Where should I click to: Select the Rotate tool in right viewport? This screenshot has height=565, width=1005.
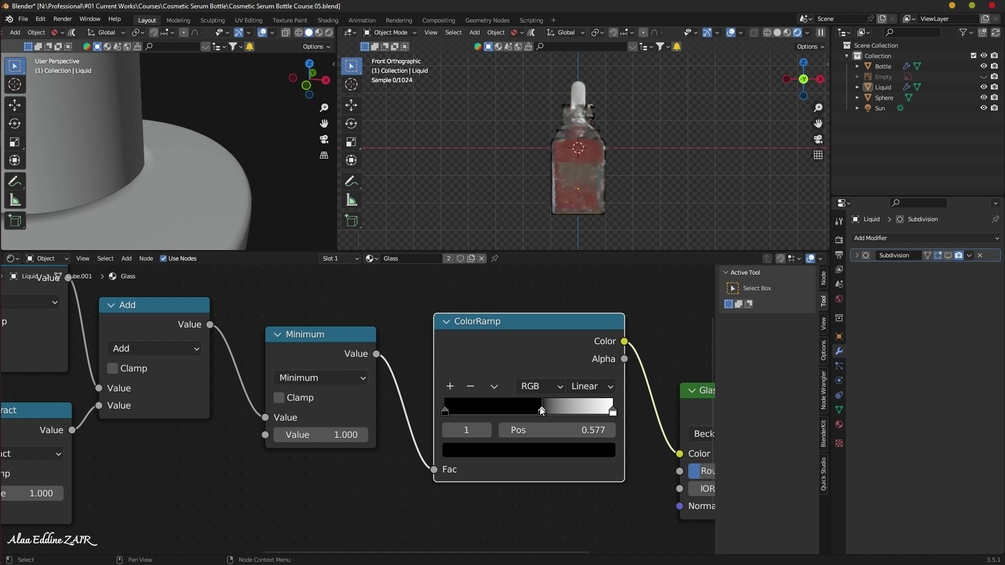pos(351,124)
